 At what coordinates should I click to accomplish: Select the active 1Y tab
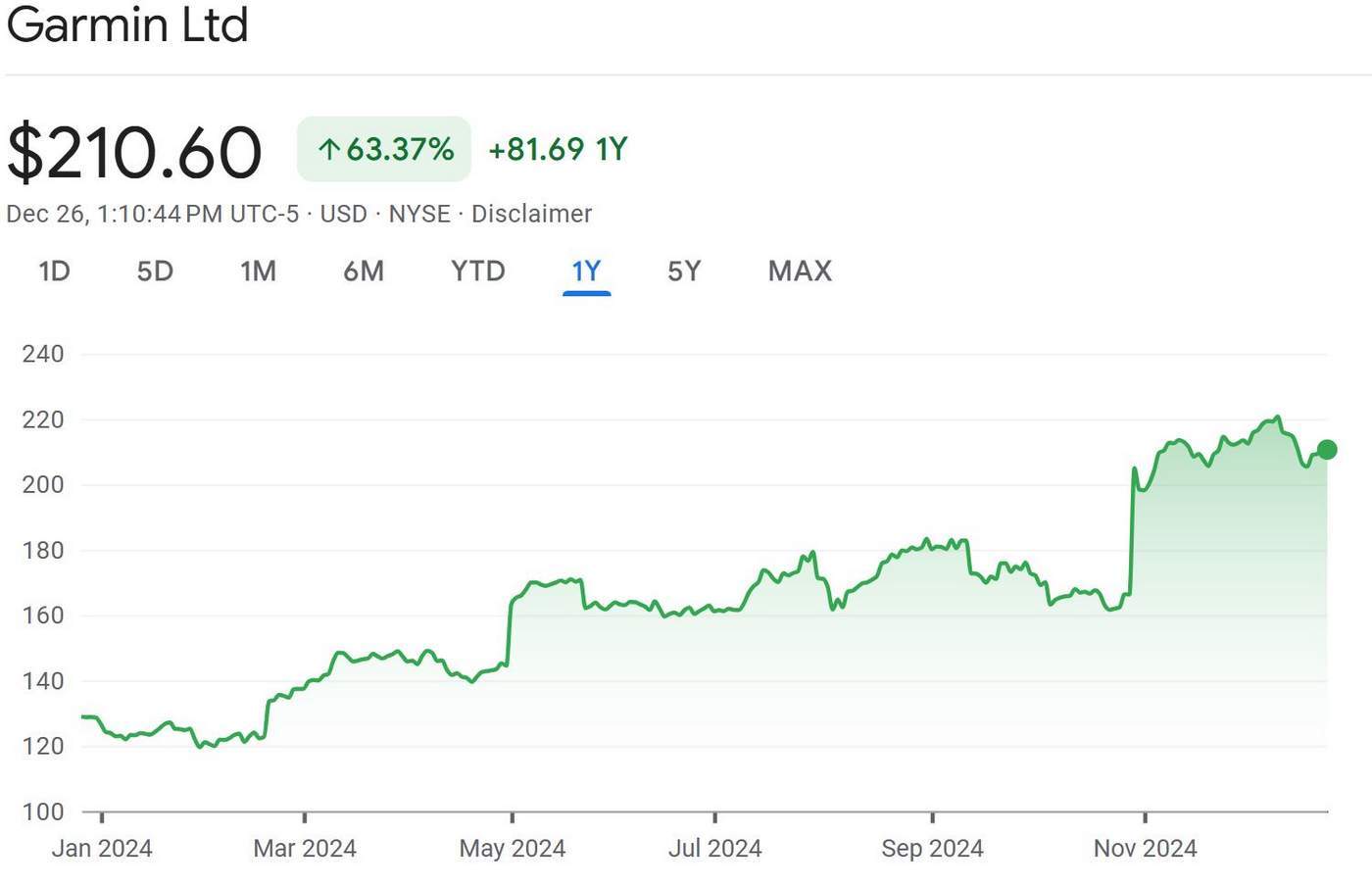click(586, 271)
